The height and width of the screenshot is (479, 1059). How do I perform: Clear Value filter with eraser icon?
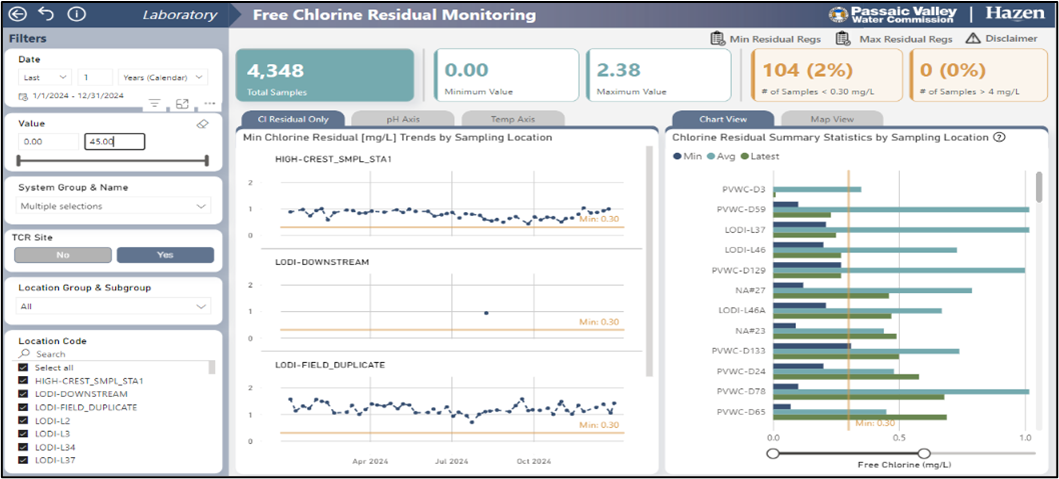201,124
